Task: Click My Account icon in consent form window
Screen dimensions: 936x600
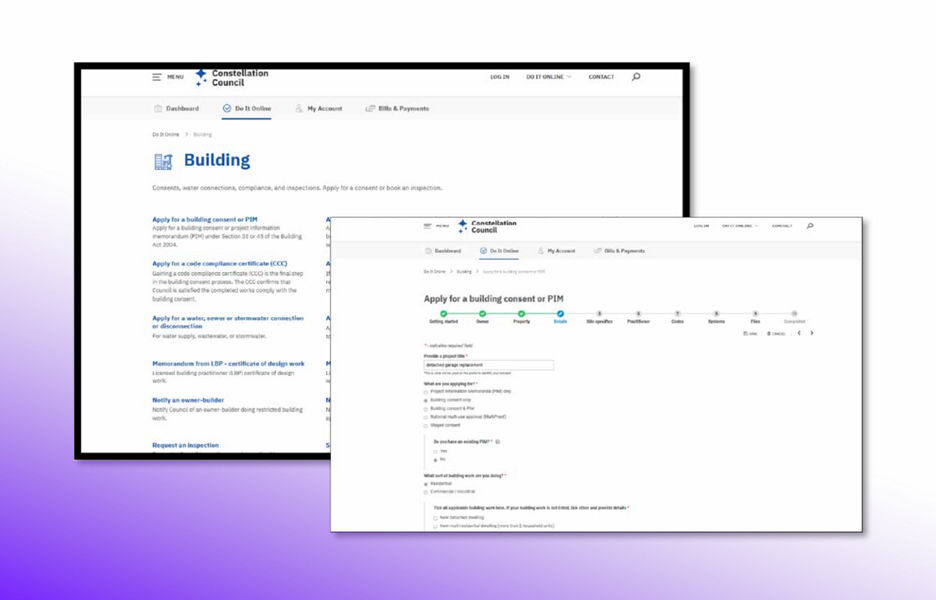Action: (x=541, y=251)
